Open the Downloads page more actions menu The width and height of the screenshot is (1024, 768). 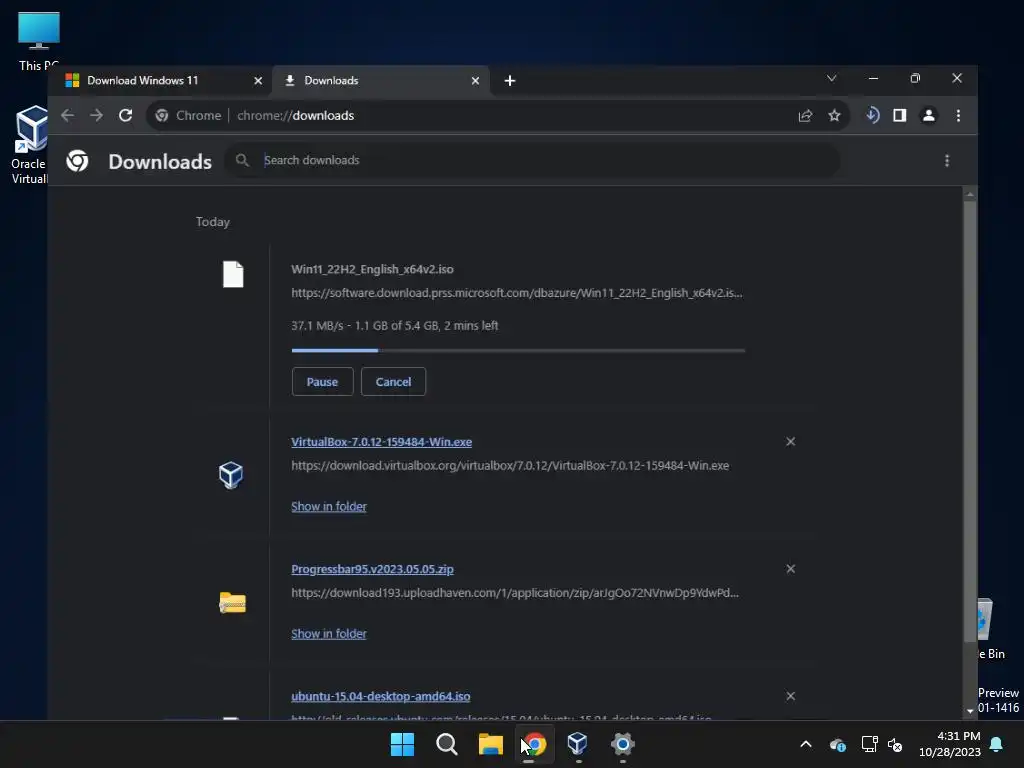[x=947, y=161]
